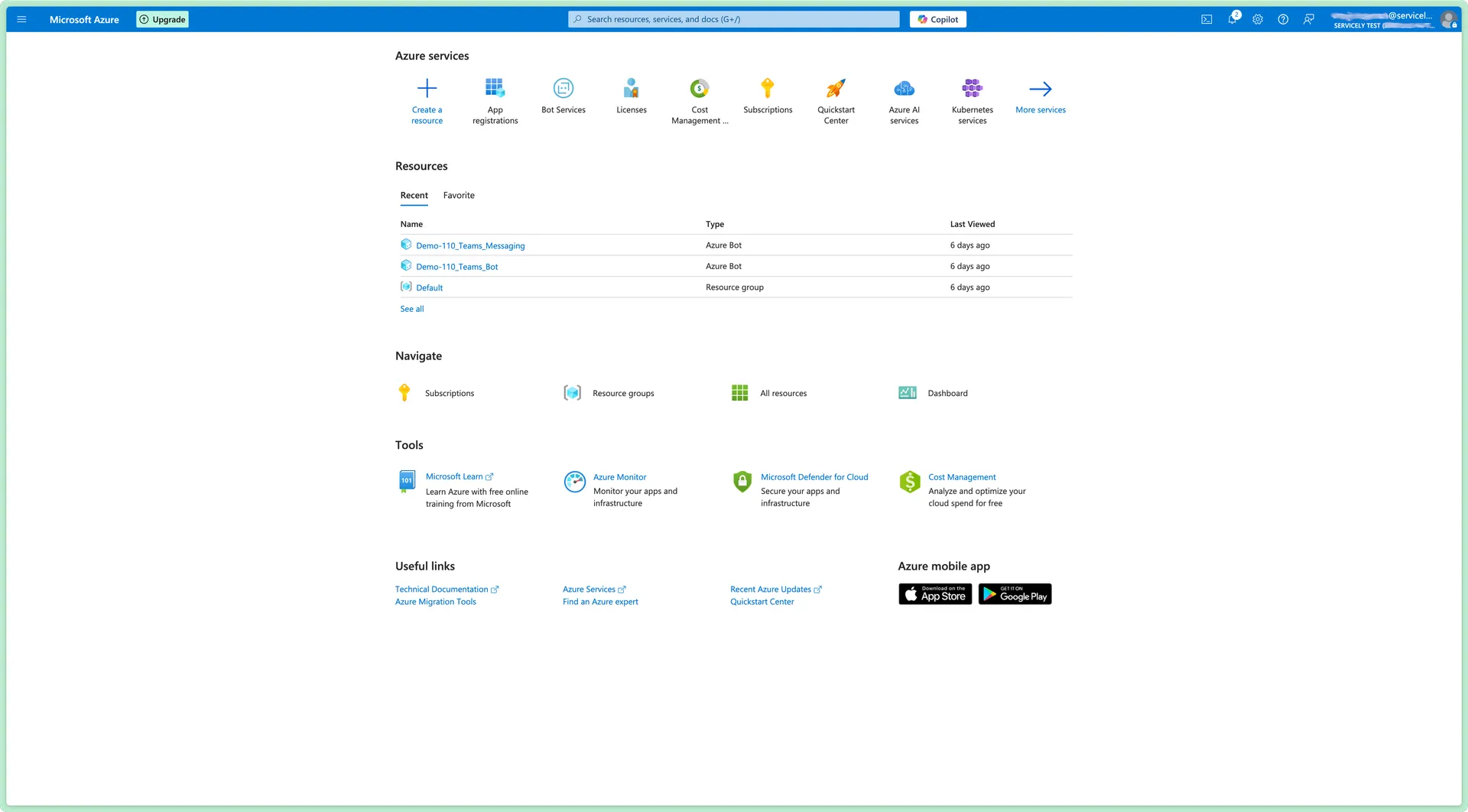Open the Licenses service icon
The height and width of the screenshot is (812, 1468).
pos(632,88)
